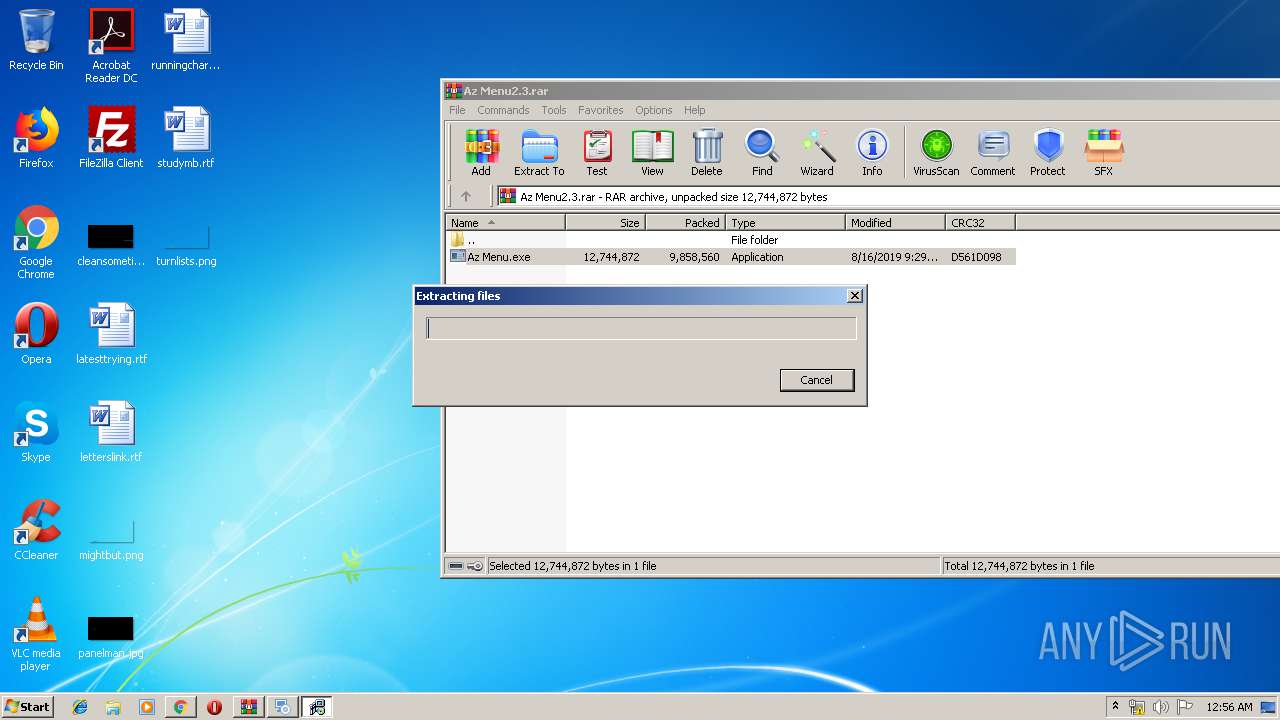Image resolution: width=1280 pixels, height=720 pixels.
Task: Open the Options menu
Action: point(653,110)
